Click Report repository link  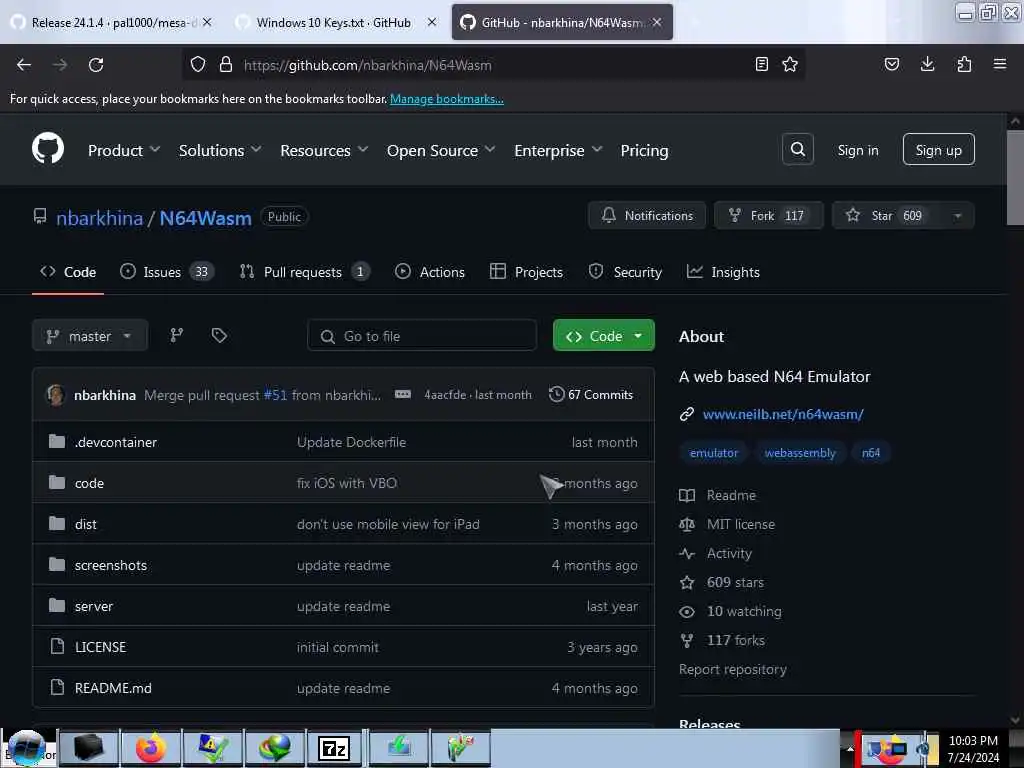(x=733, y=669)
